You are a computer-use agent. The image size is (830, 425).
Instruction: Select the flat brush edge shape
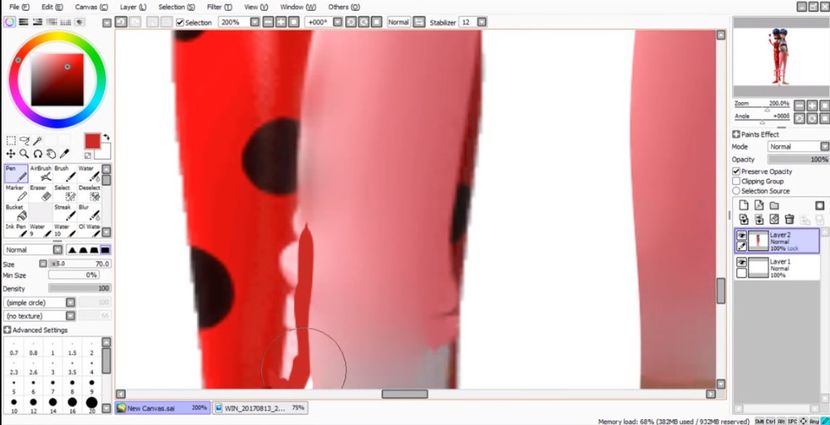[106, 250]
